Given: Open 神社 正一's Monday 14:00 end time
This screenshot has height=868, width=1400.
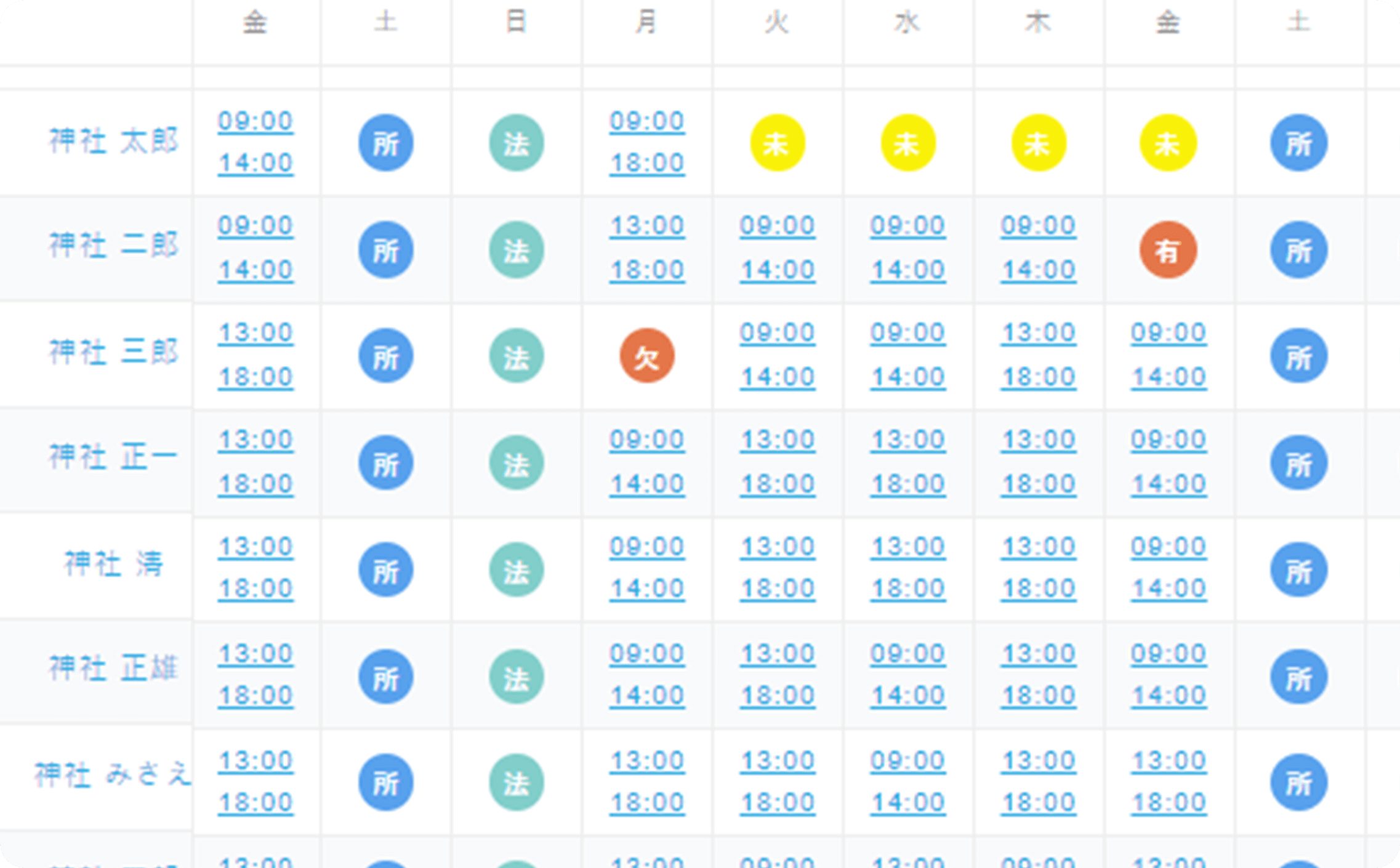Looking at the screenshot, I should [x=646, y=484].
